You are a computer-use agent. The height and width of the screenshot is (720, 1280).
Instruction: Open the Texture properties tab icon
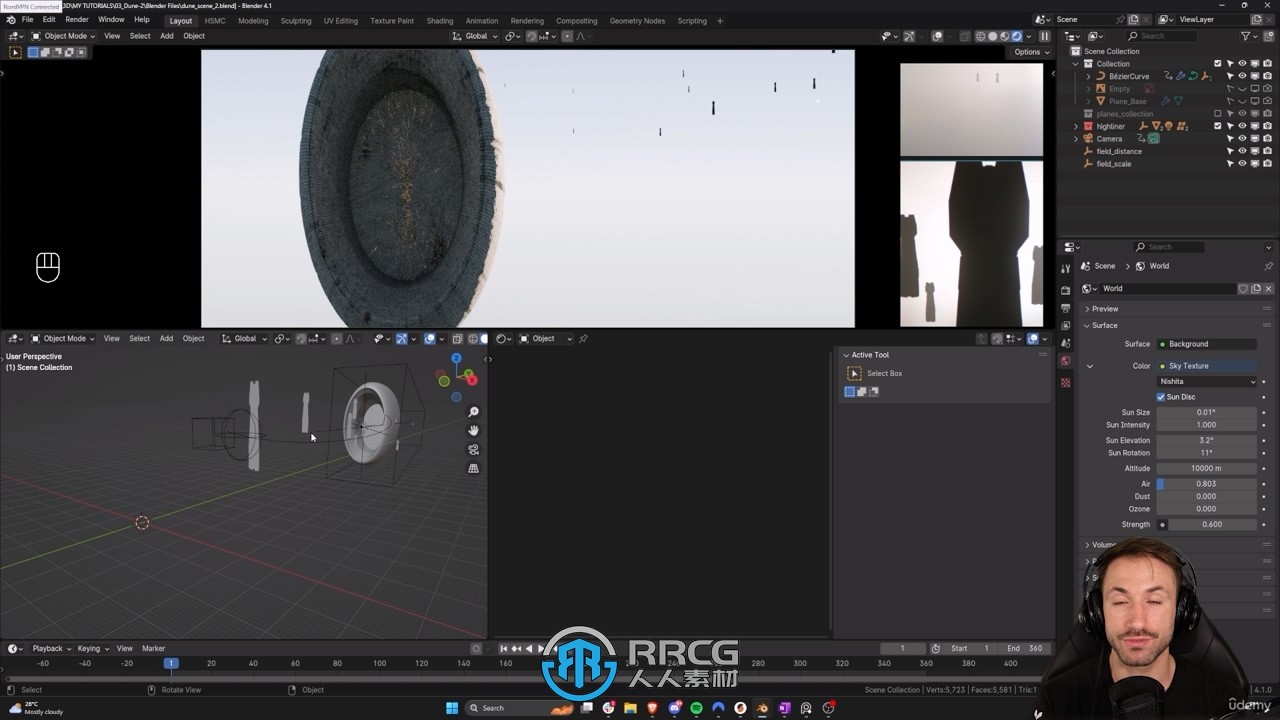coord(1065,383)
